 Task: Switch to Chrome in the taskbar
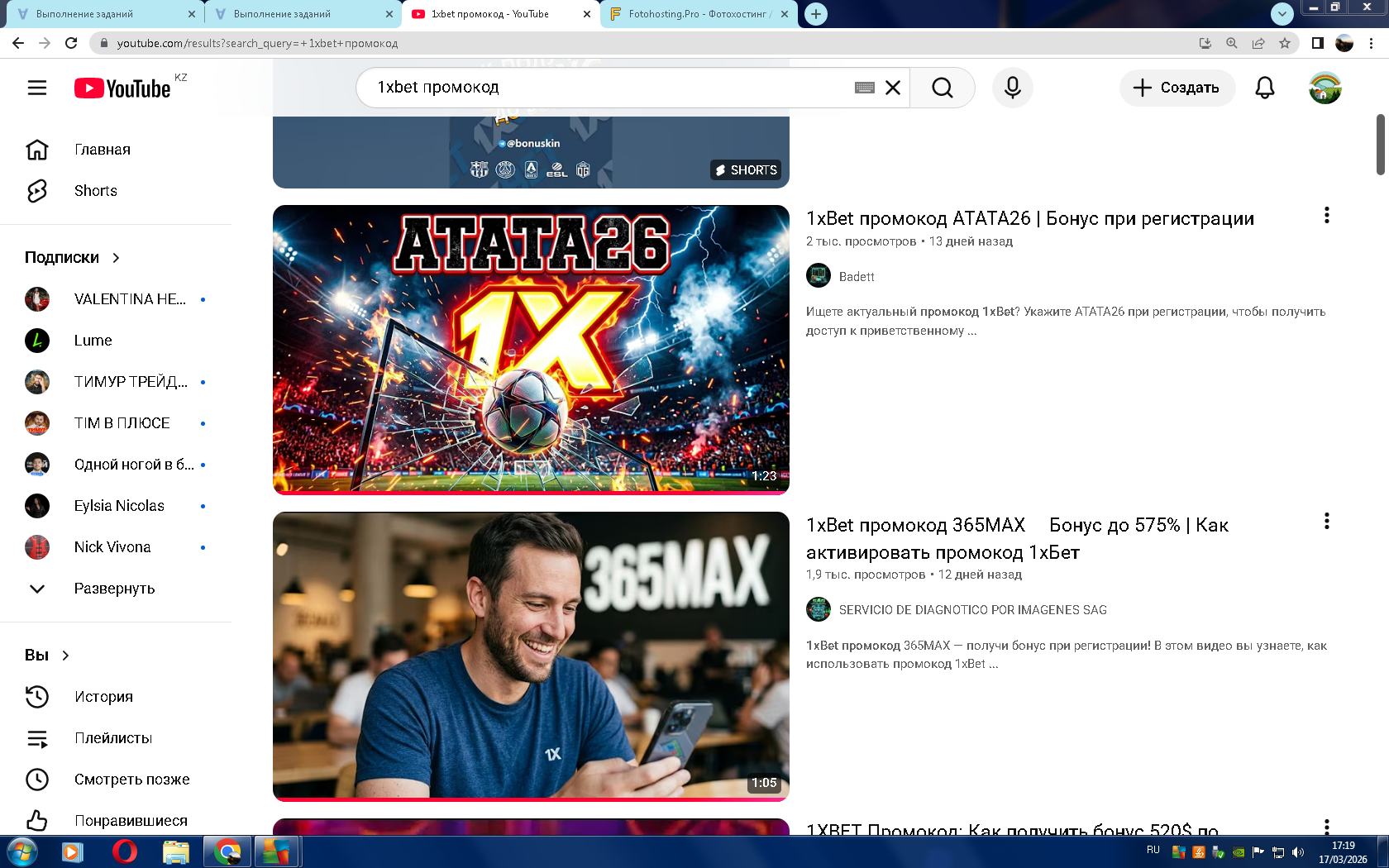[x=227, y=851]
